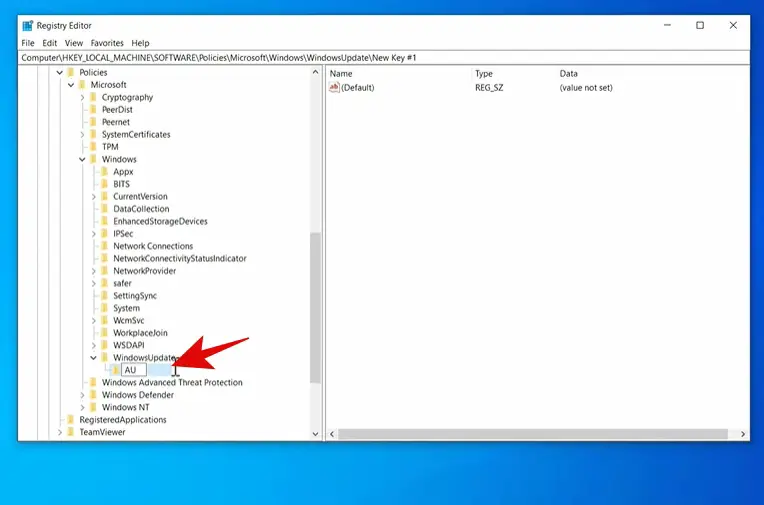
Task: Expand the NetworkProvider key
Action: (93, 271)
